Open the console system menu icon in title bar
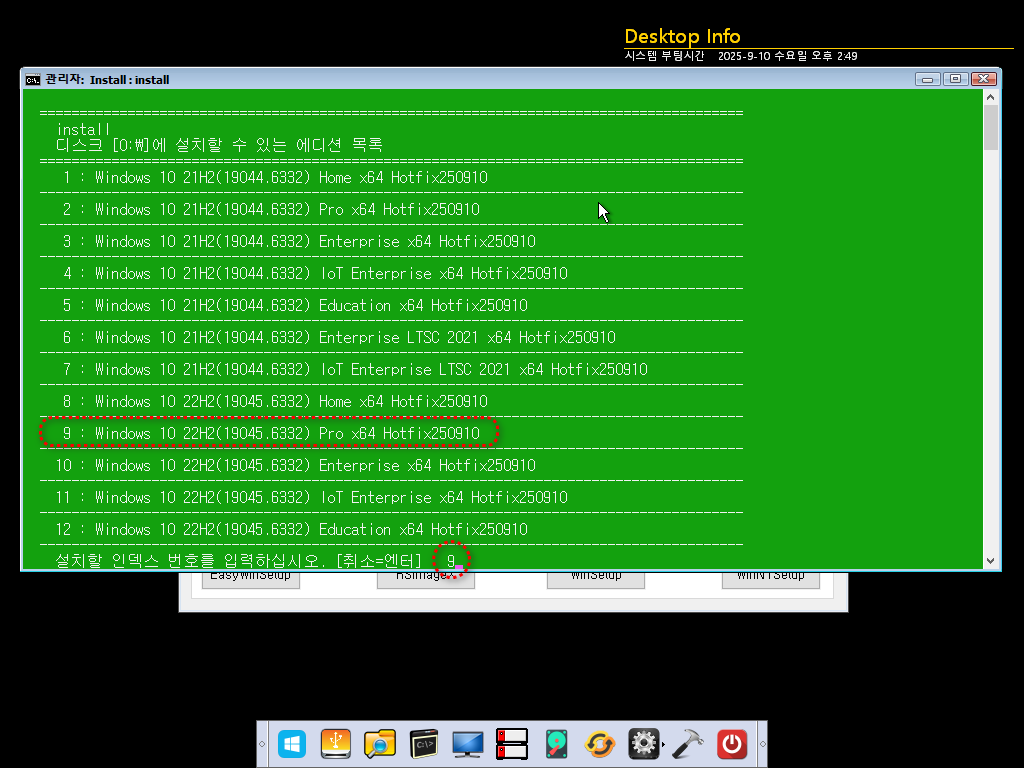This screenshot has height=768, width=1024. pos(33,80)
